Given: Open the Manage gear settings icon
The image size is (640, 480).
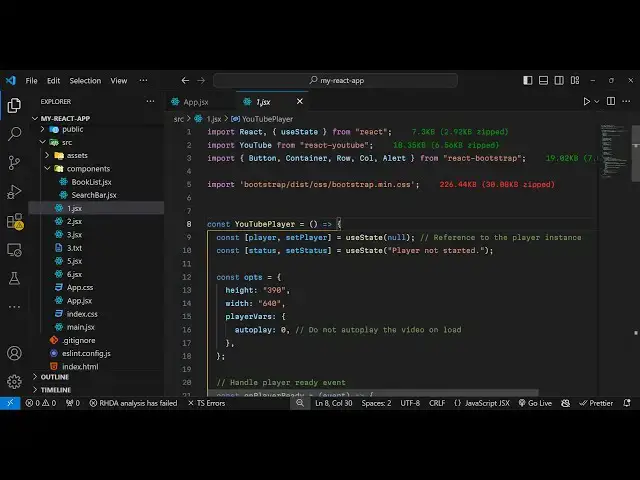Looking at the screenshot, I should [14, 382].
